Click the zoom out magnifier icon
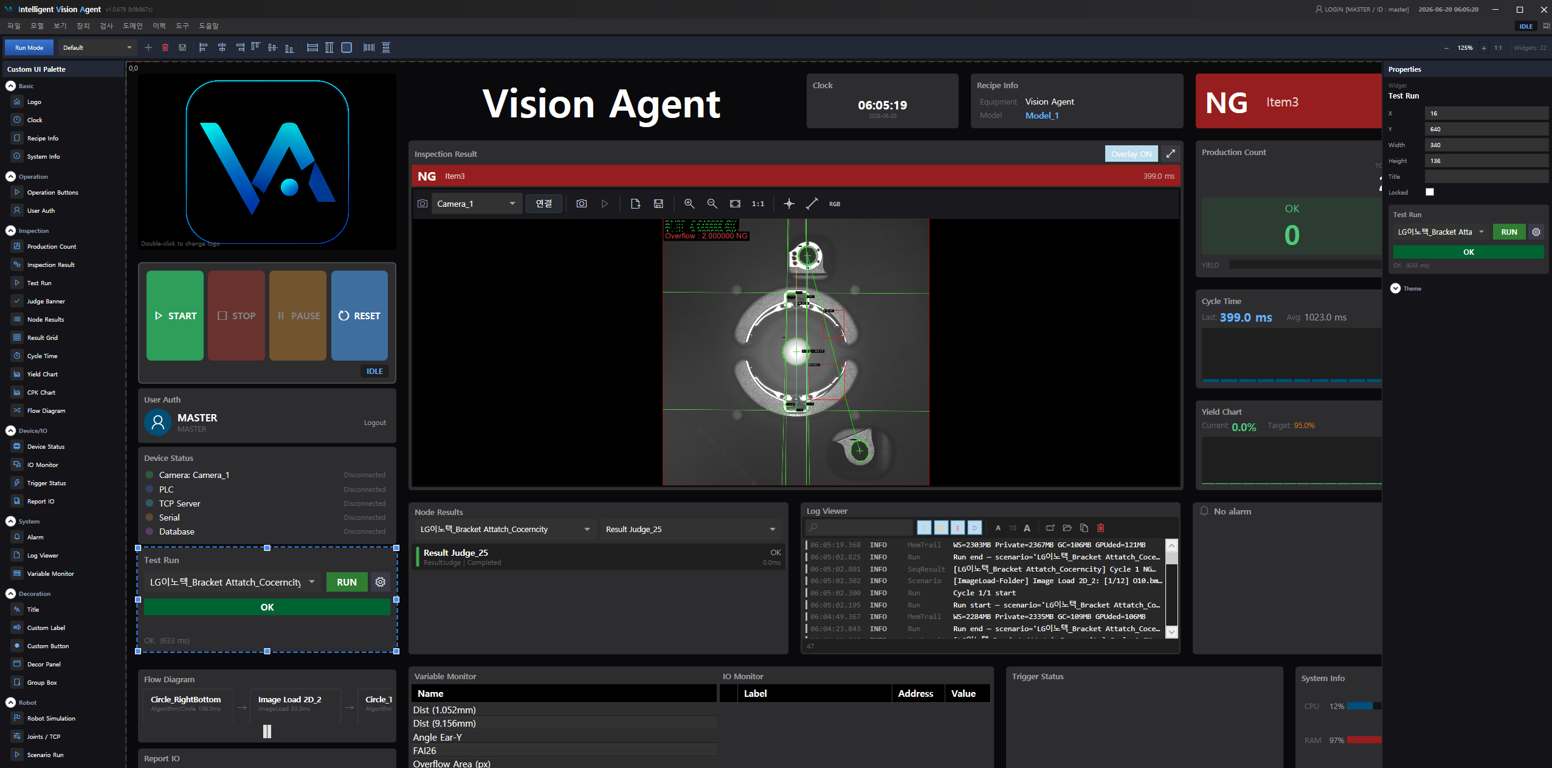Screen dimensions: 1552x768 (712, 204)
